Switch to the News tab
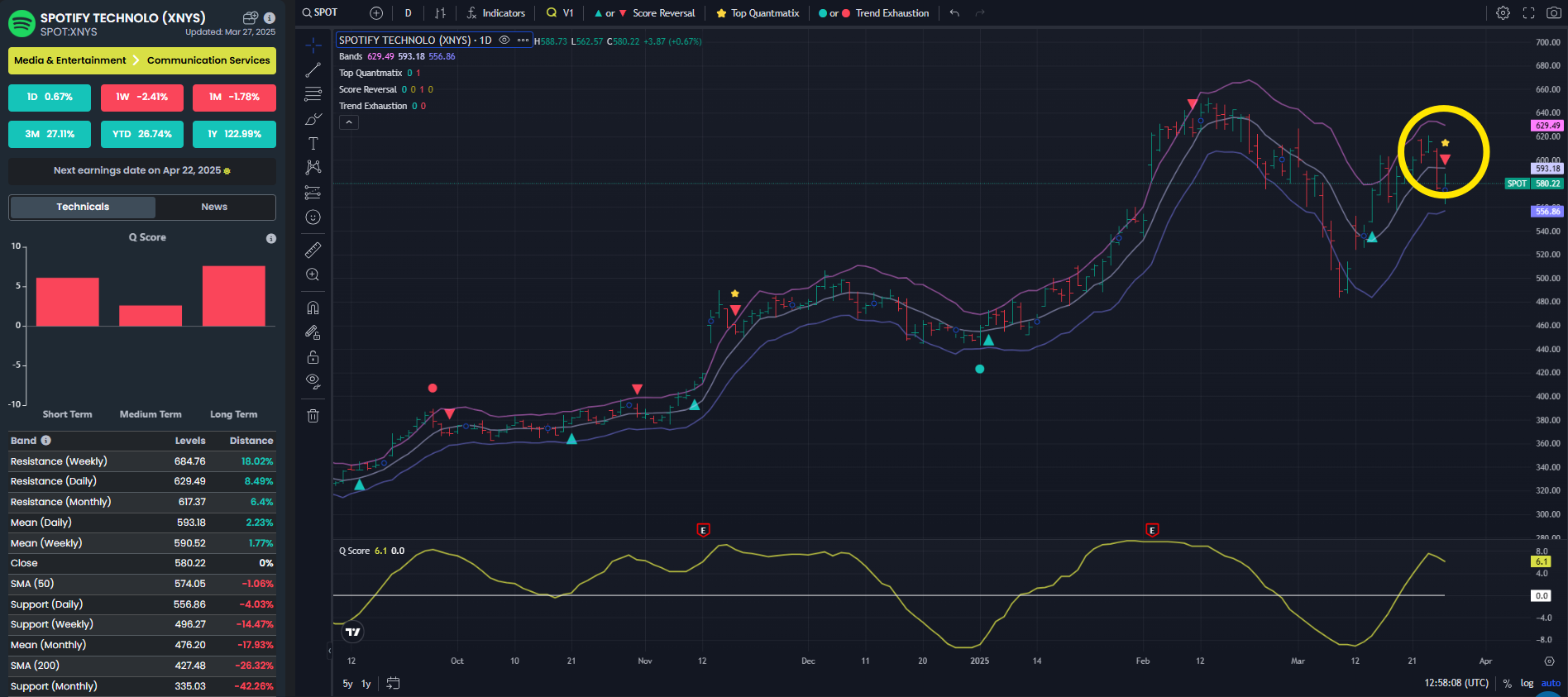 [x=214, y=207]
